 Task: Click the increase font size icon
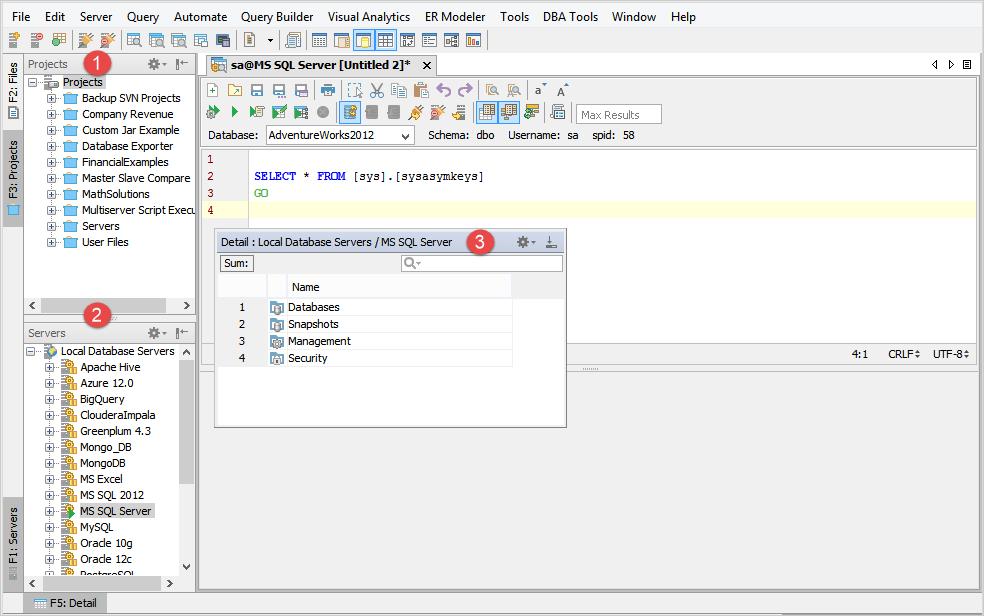click(563, 90)
